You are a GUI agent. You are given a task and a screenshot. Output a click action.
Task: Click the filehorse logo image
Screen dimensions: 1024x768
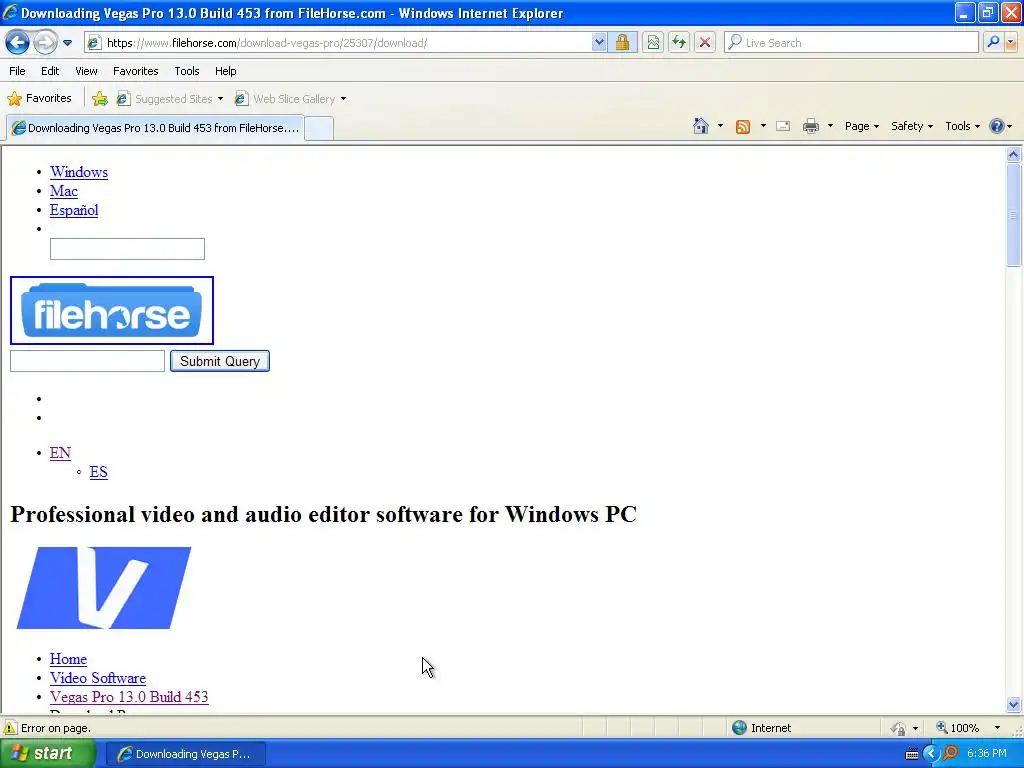coord(112,310)
